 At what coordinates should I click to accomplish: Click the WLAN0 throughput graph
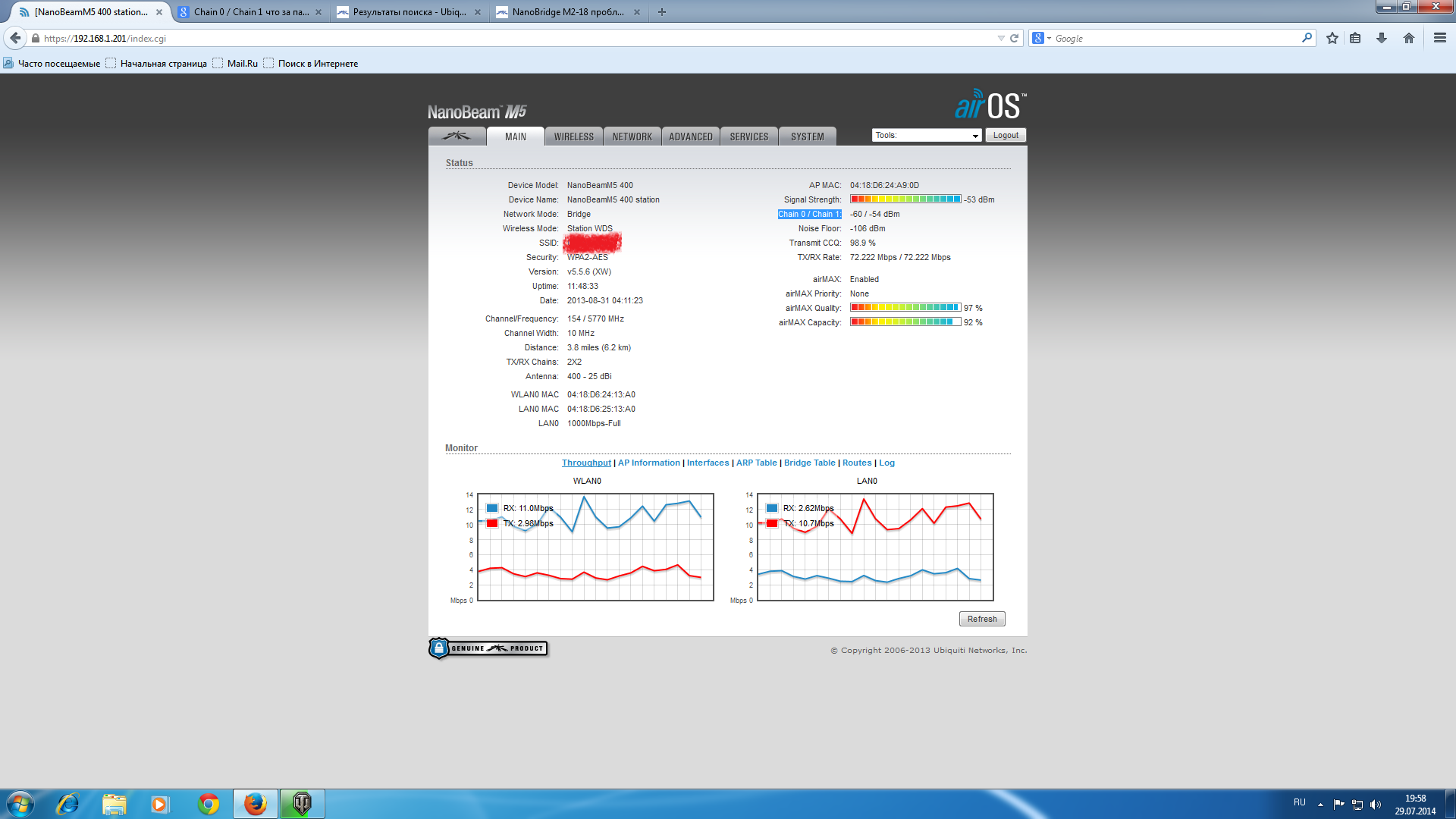pos(595,547)
